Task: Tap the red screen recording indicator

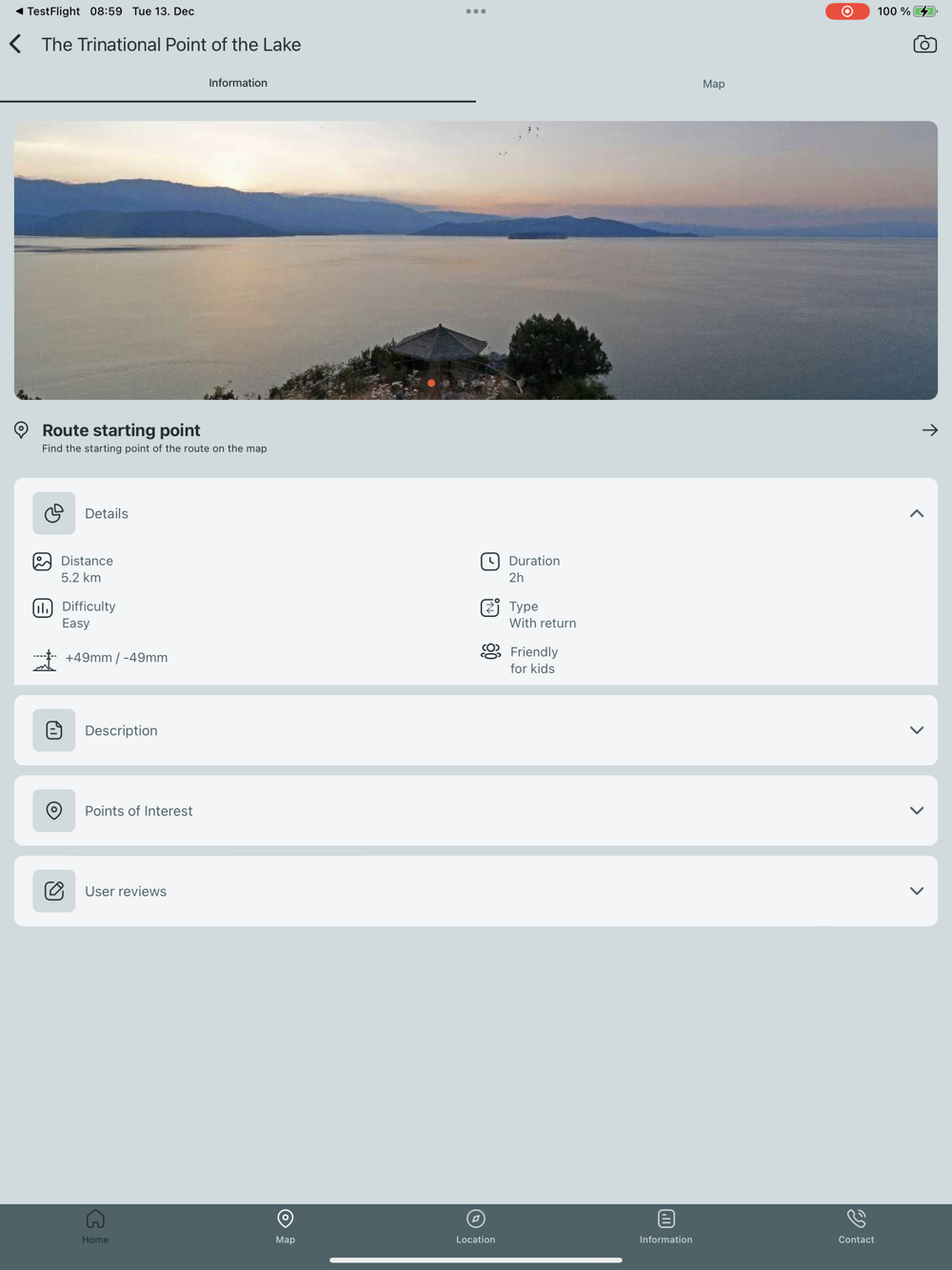Action: (847, 11)
